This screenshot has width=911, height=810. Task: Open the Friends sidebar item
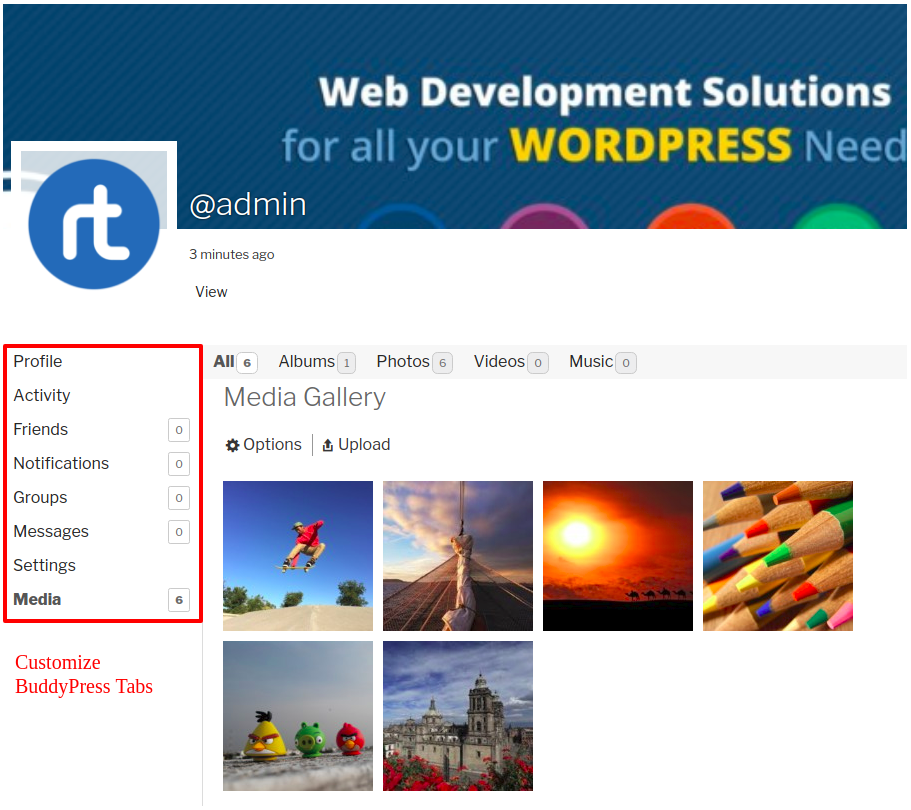41,430
